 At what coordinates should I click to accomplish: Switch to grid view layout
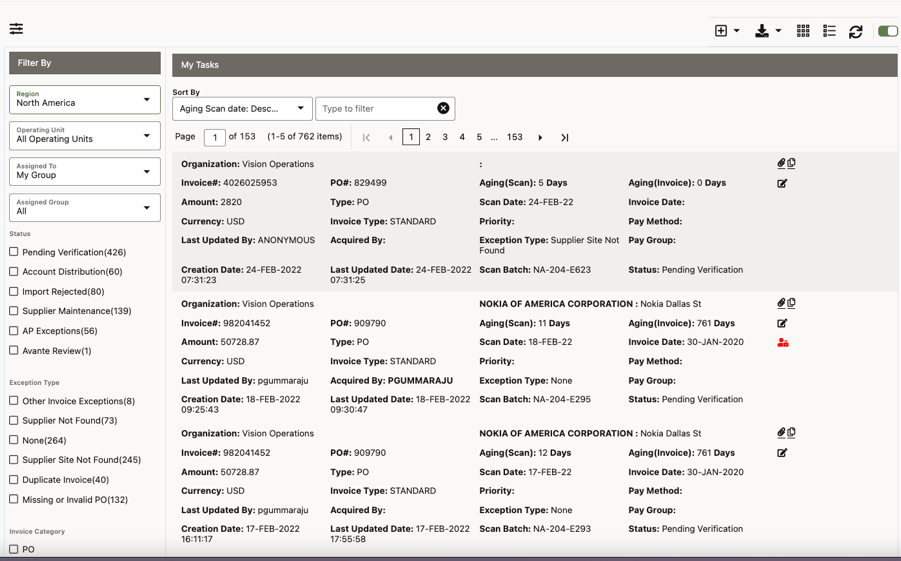click(803, 31)
